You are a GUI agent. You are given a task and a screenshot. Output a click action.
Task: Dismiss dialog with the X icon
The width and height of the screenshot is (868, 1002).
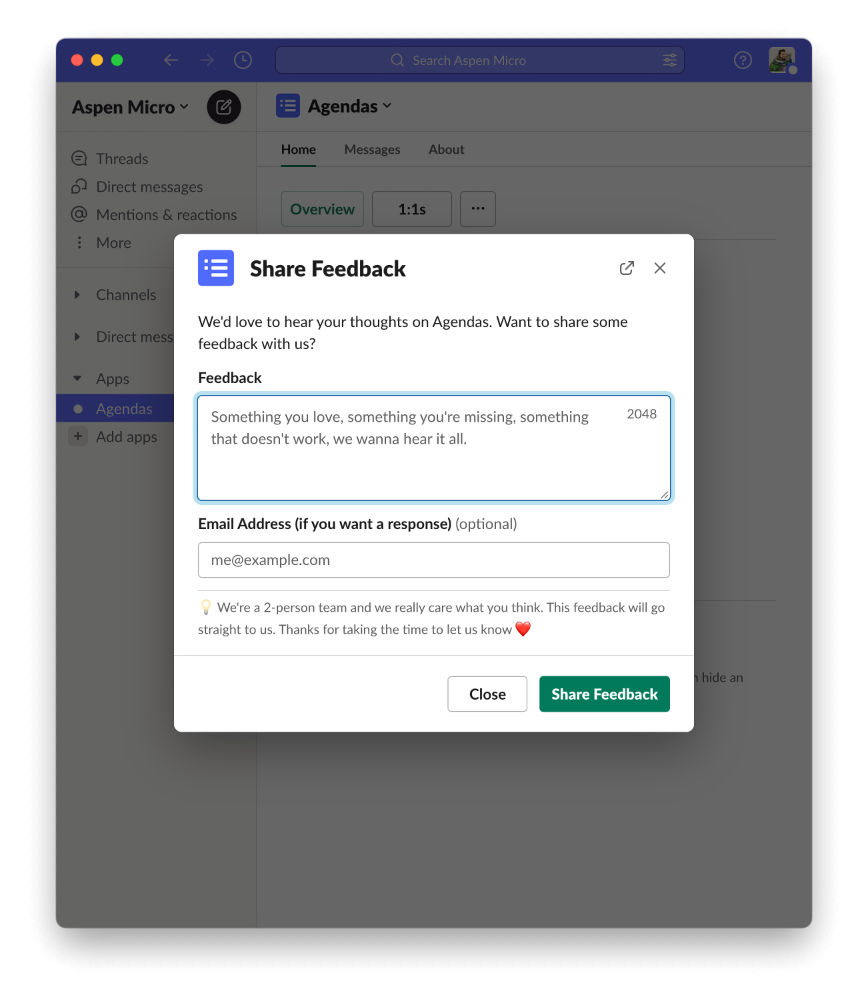point(660,268)
